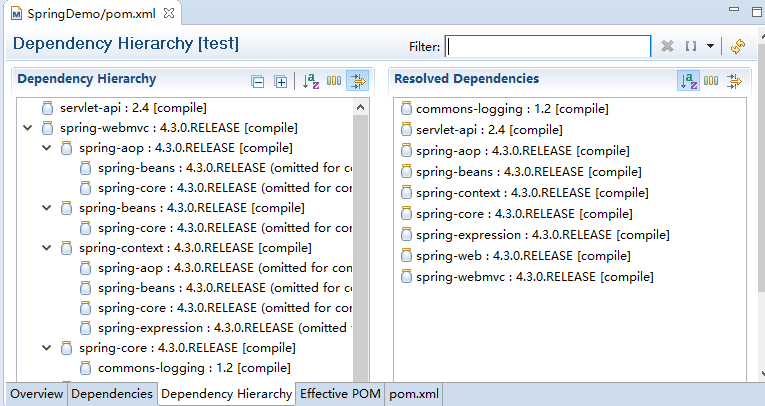Screen dimensions: 765x406
Task: Collapse all in Dependency Hierarchy panel
Action: pyautogui.click(x=258, y=81)
